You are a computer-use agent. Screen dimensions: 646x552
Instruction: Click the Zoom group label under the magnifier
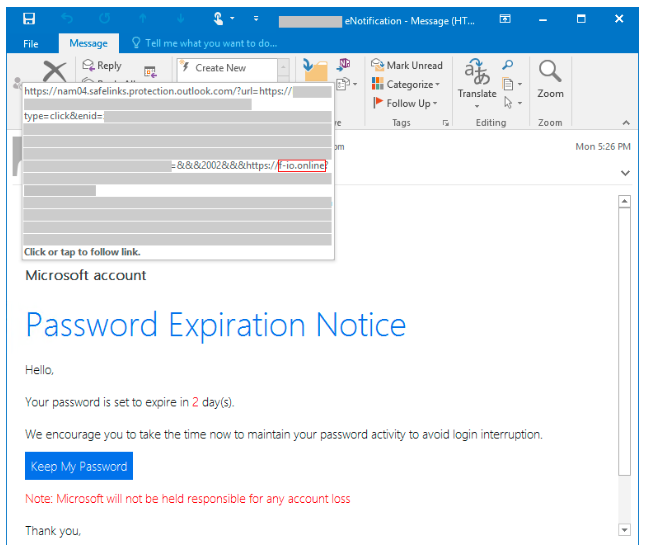[x=550, y=123]
